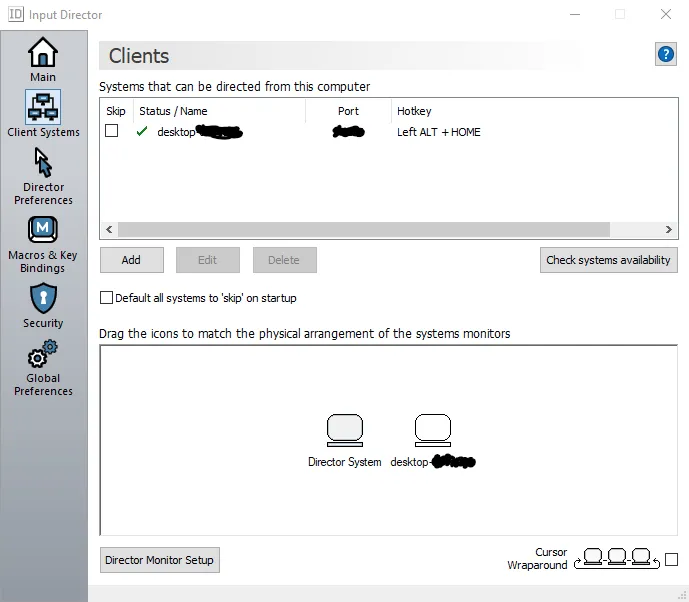This screenshot has width=689, height=602.
Task: Click the Port column header
Action: pos(348,111)
